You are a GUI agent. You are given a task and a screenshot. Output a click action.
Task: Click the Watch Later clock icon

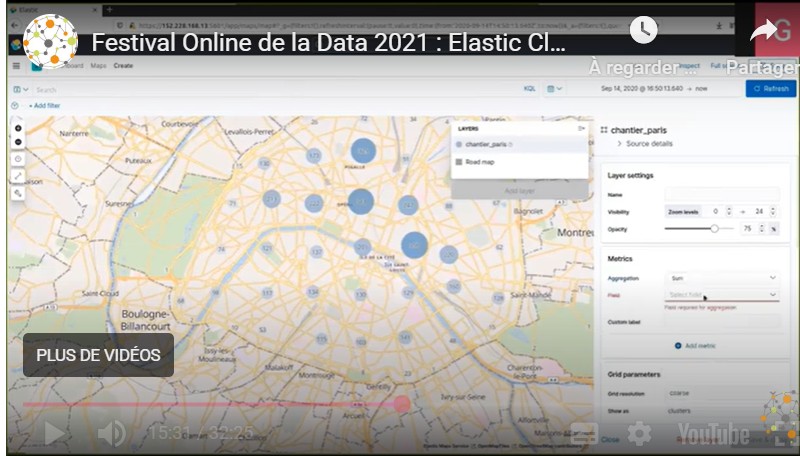(644, 30)
